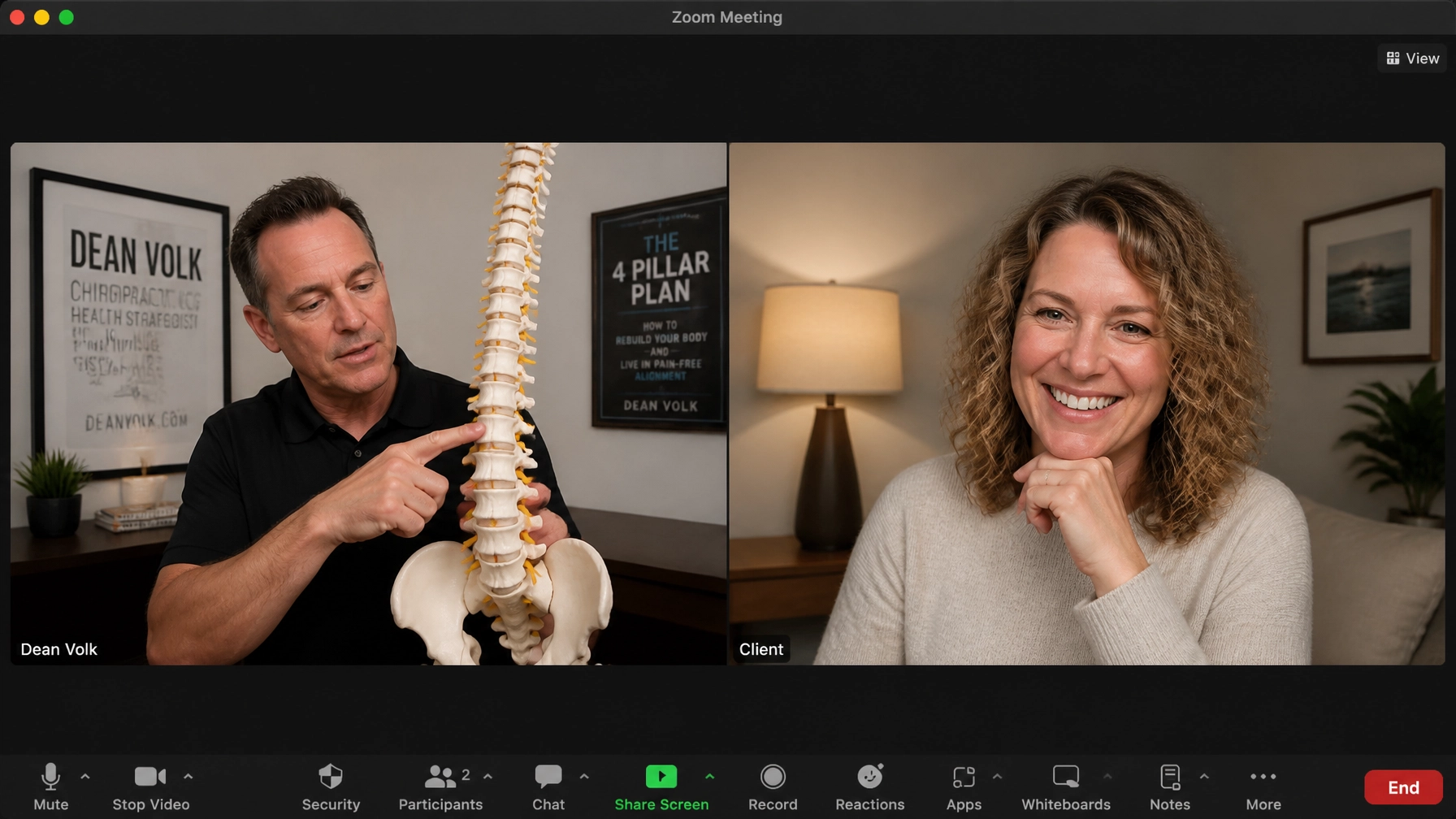Screen dimensions: 1456x819
Task: Expand the Participants options chevron
Action: (x=488, y=777)
